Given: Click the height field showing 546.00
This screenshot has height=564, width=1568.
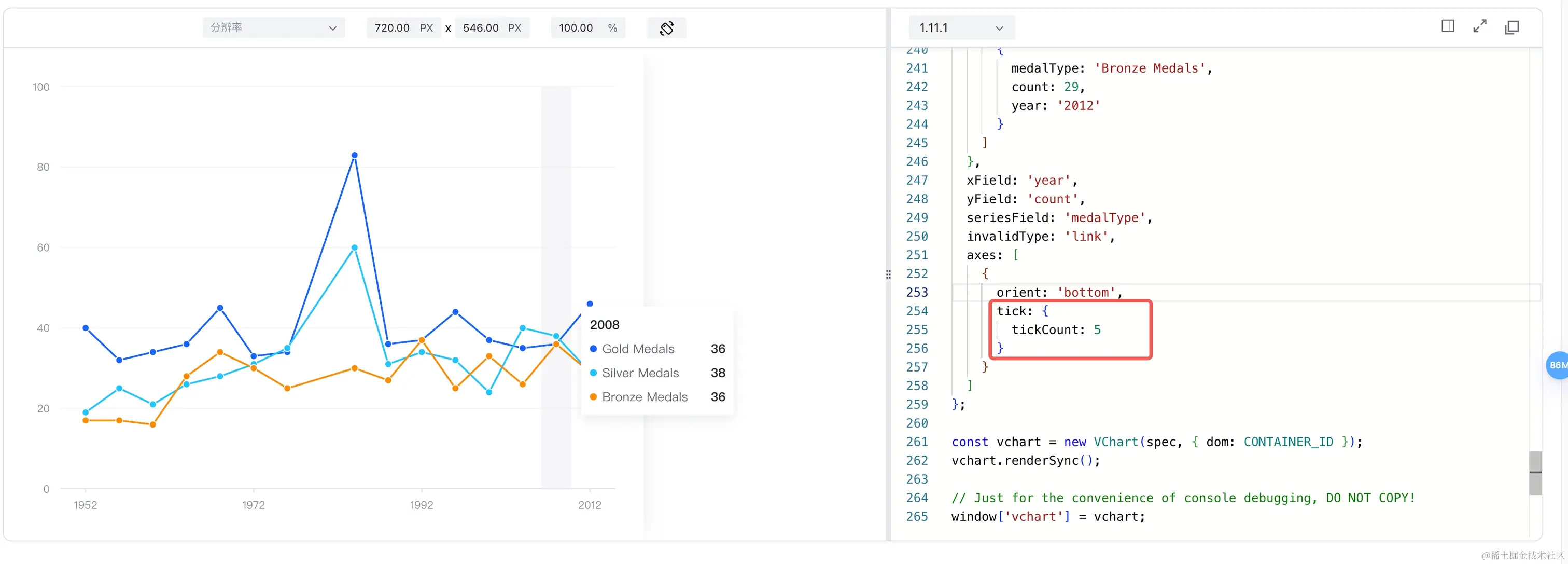Looking at the screenshot, I should [481, 28].
